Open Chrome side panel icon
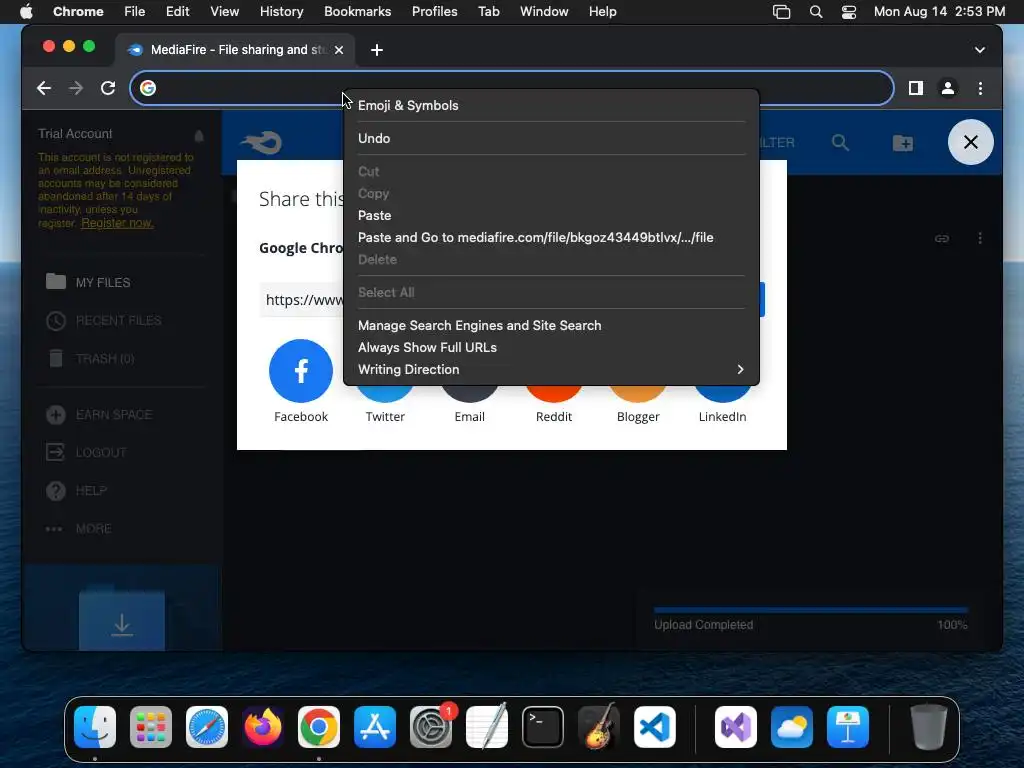This screenshot has width=1024, height=768. coord(916,88)
